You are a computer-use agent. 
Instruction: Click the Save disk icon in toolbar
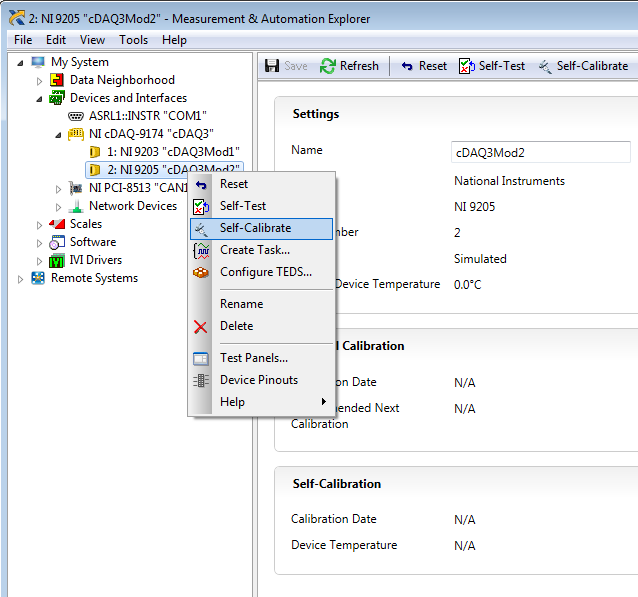pyautogui.click(x=272, y=66)
